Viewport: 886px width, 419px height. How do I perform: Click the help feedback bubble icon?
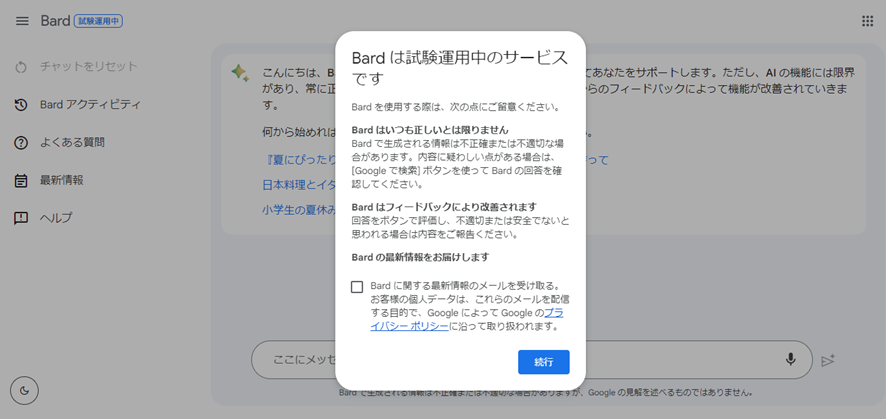pos(21,219)
